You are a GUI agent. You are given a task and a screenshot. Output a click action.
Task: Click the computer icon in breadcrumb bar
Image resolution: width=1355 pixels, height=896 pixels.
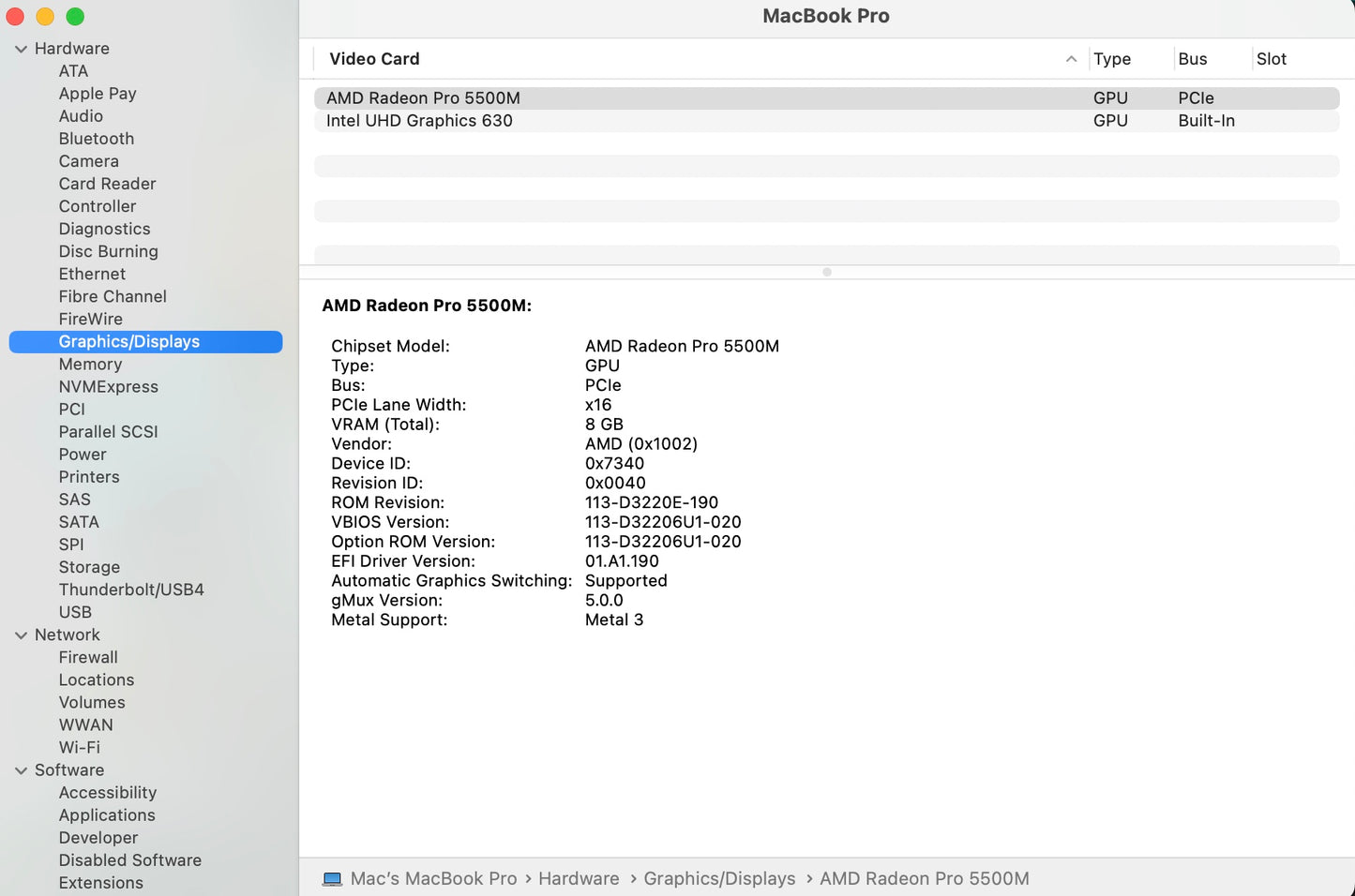coord(332,878)
